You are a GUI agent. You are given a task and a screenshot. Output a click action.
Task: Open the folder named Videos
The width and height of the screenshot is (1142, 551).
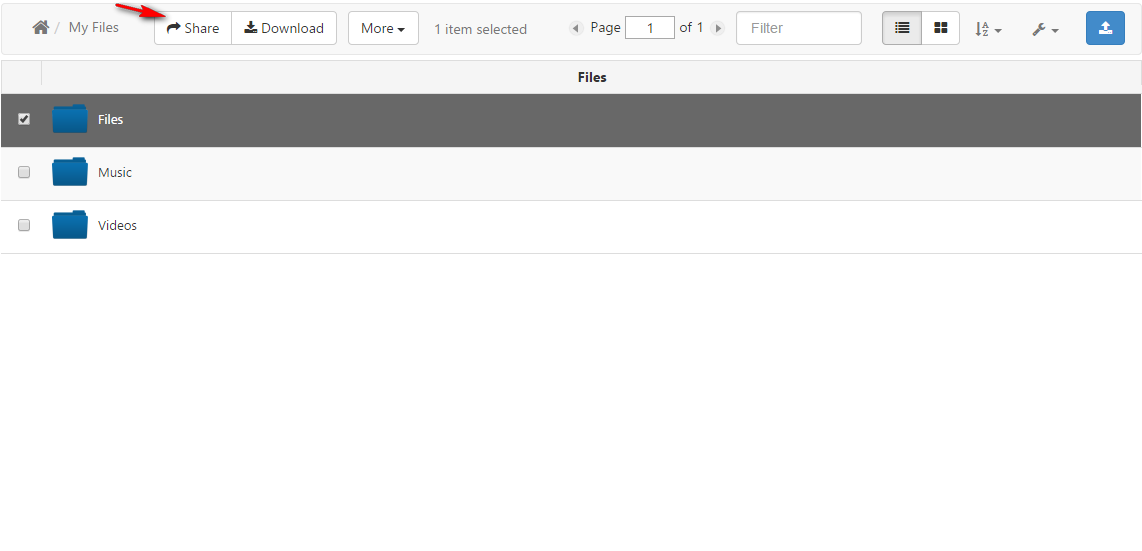click(x=117, y=226)
